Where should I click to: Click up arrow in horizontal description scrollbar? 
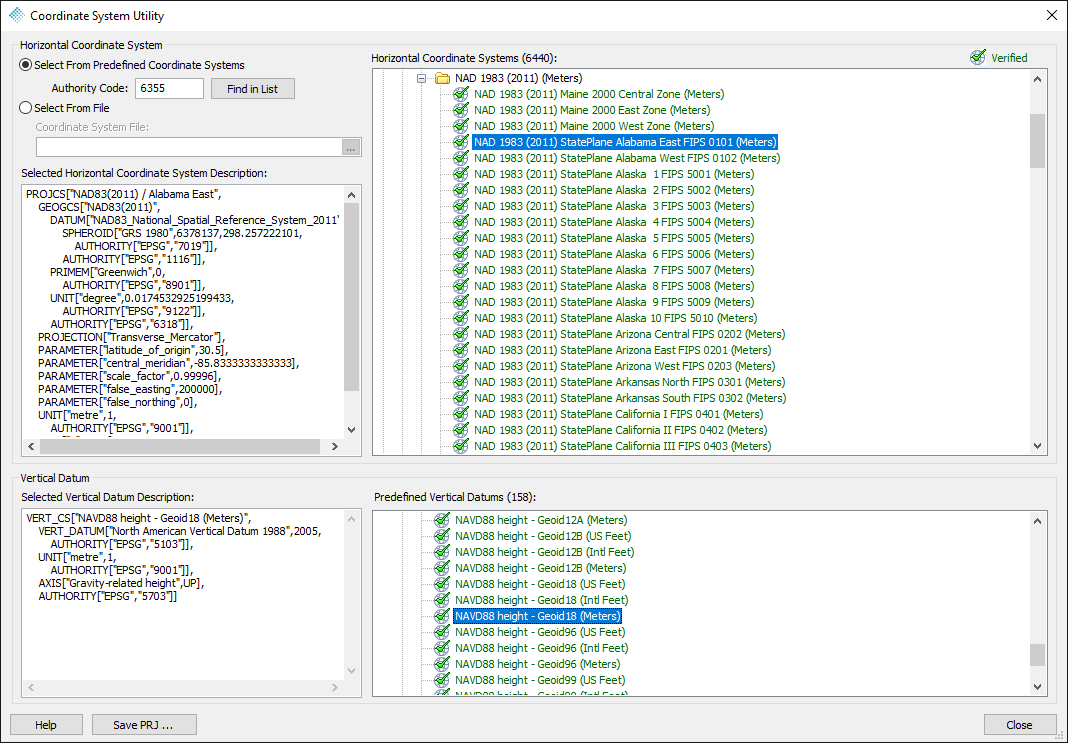tap(351, 195)
